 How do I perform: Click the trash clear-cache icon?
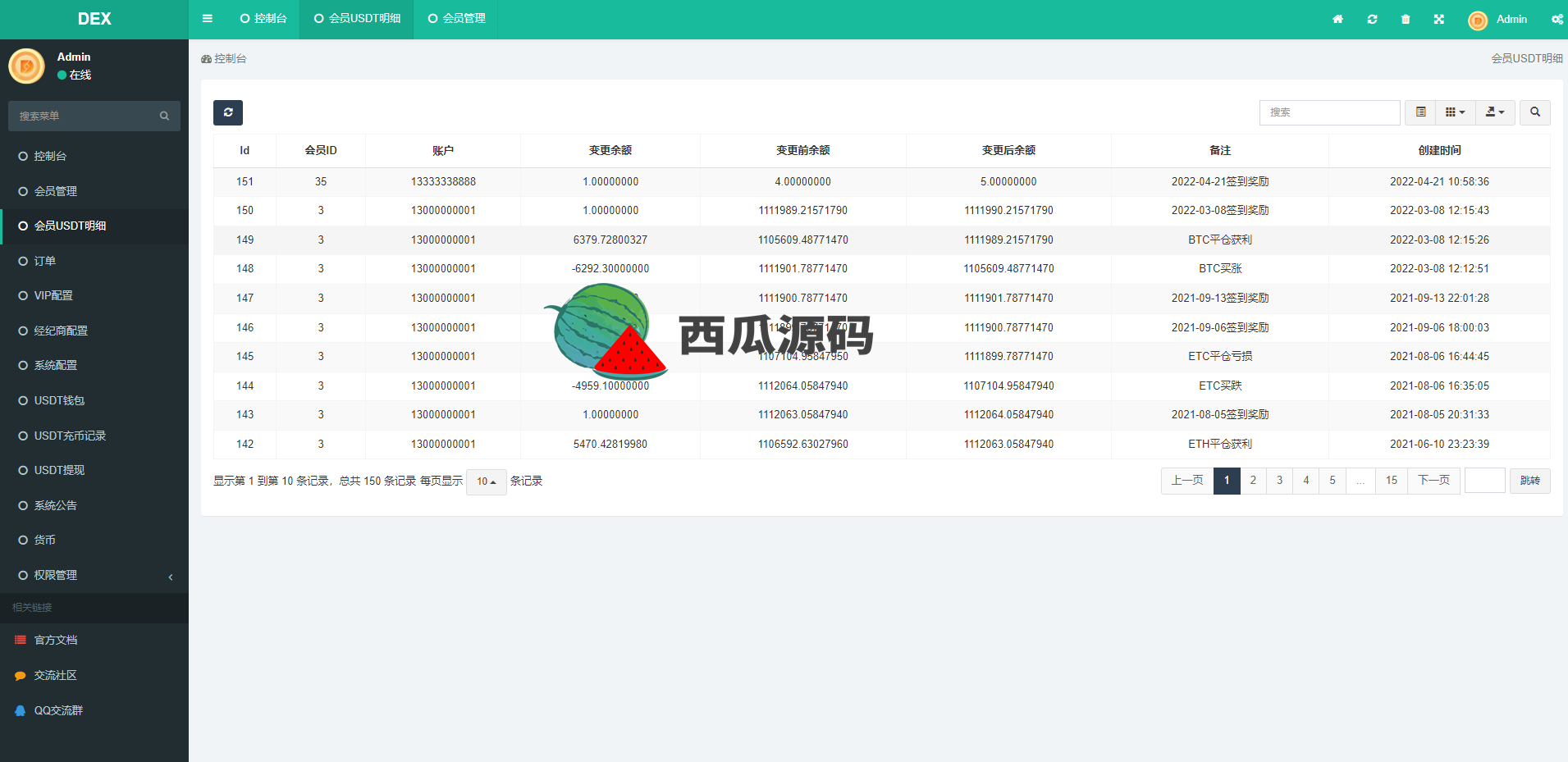pyautogui.click(x=1406, y=19)
